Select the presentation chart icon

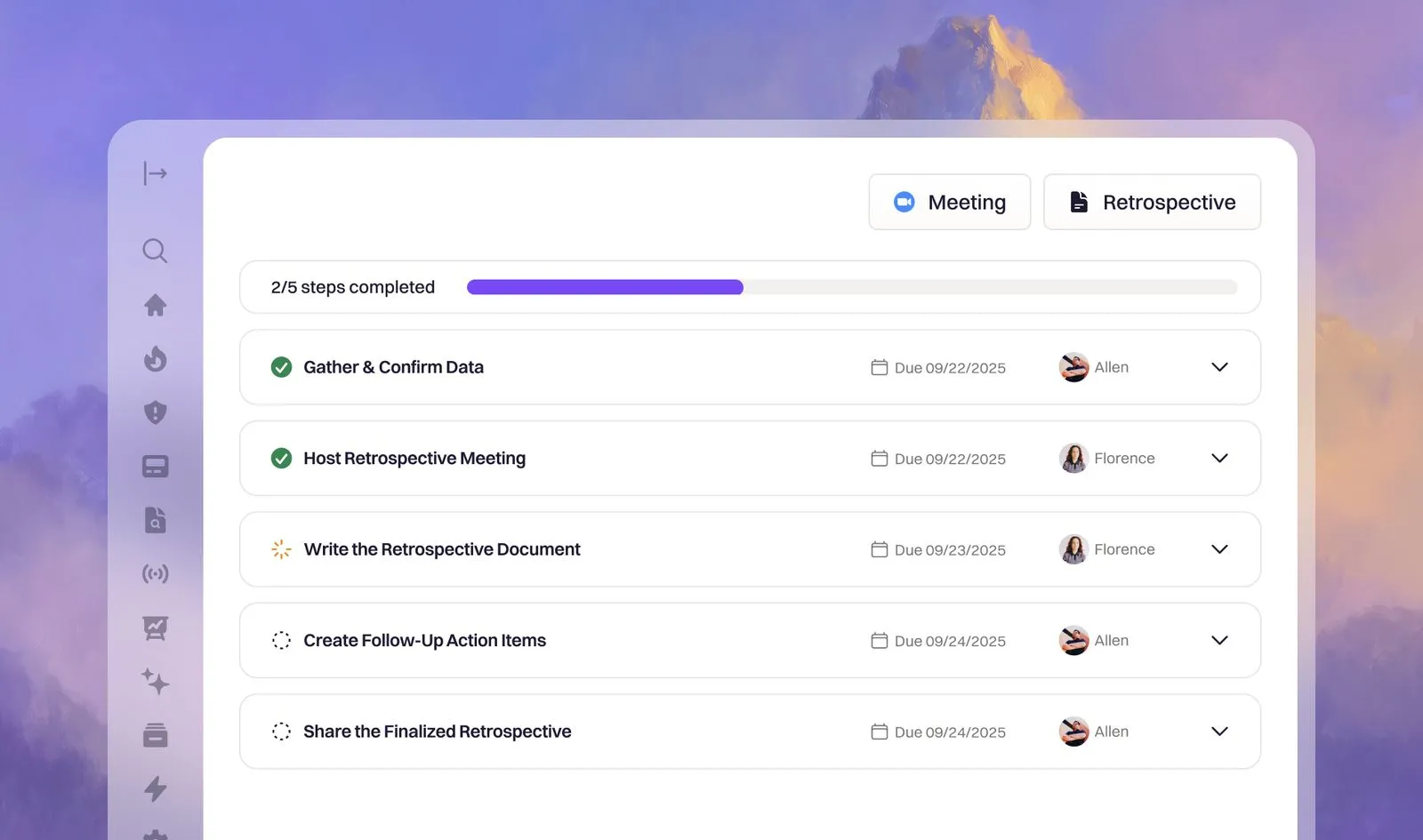click(x=155, y=628)
